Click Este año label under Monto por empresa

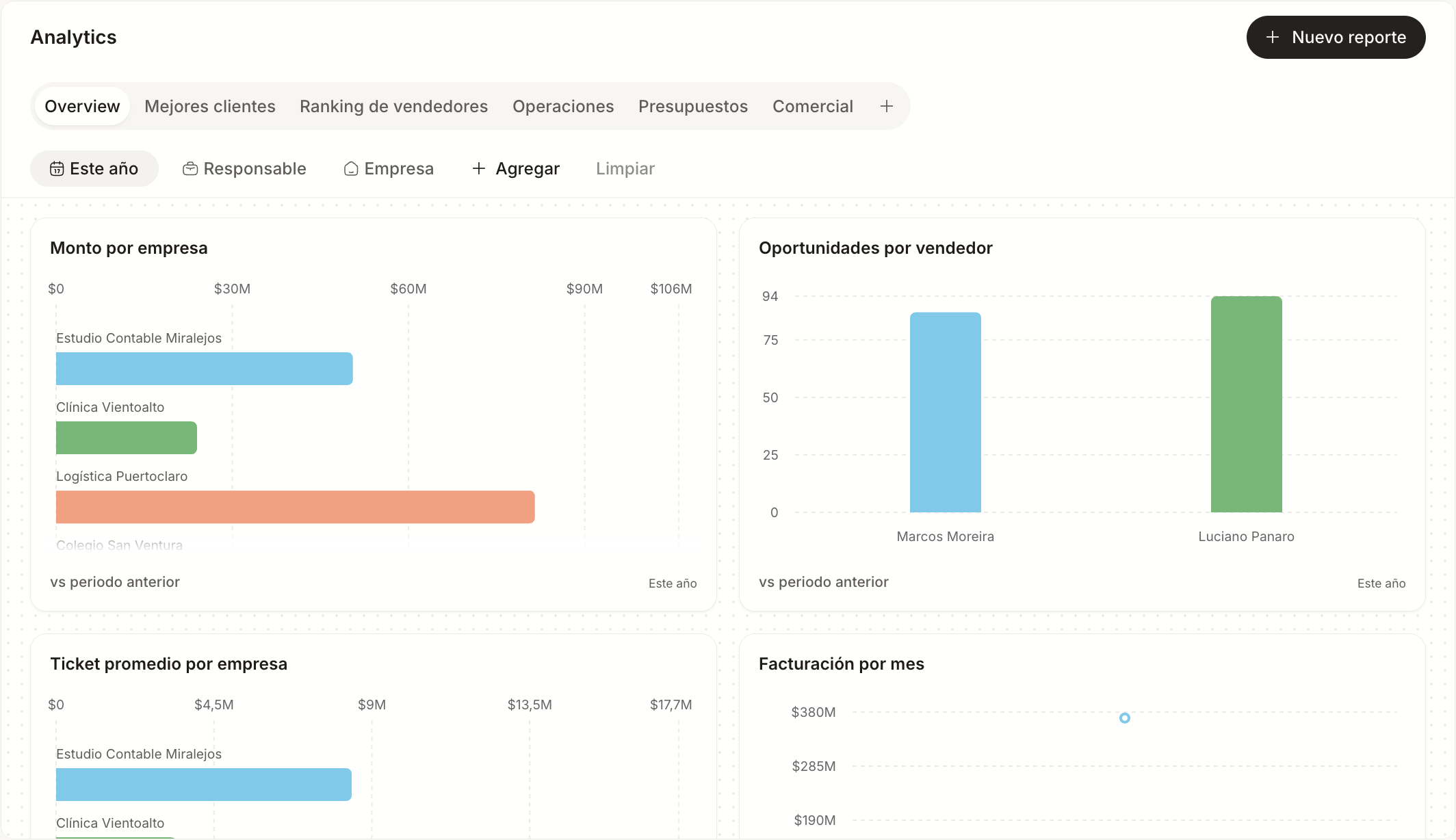click(x=673, y=583)
